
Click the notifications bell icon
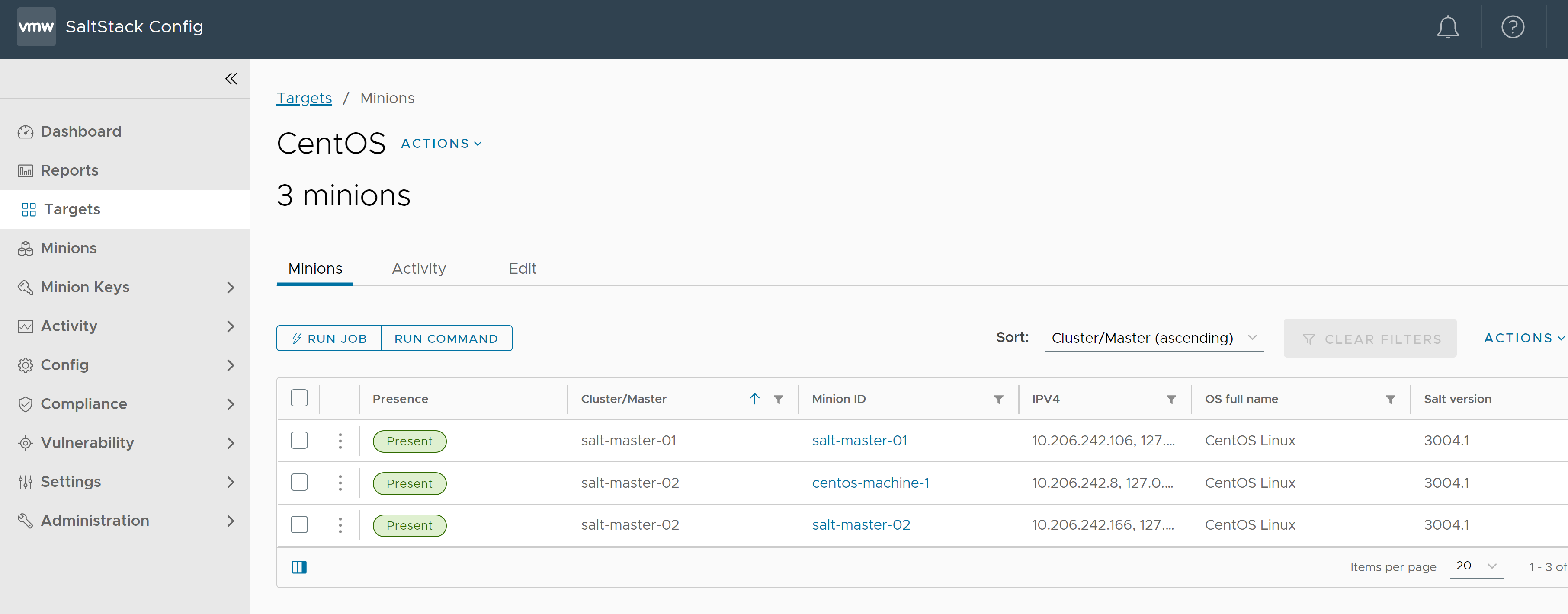1447,27
